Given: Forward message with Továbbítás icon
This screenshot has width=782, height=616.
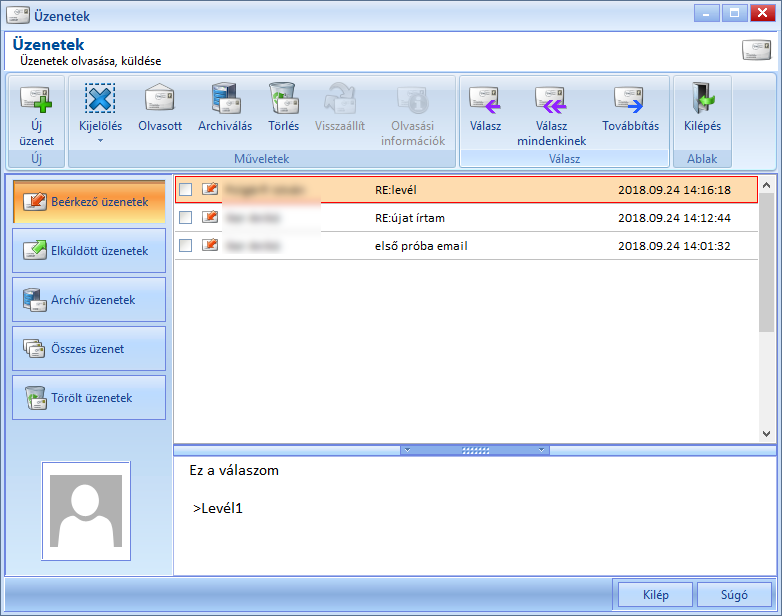Looking at the screenshot, I should (x=630, y=108).
